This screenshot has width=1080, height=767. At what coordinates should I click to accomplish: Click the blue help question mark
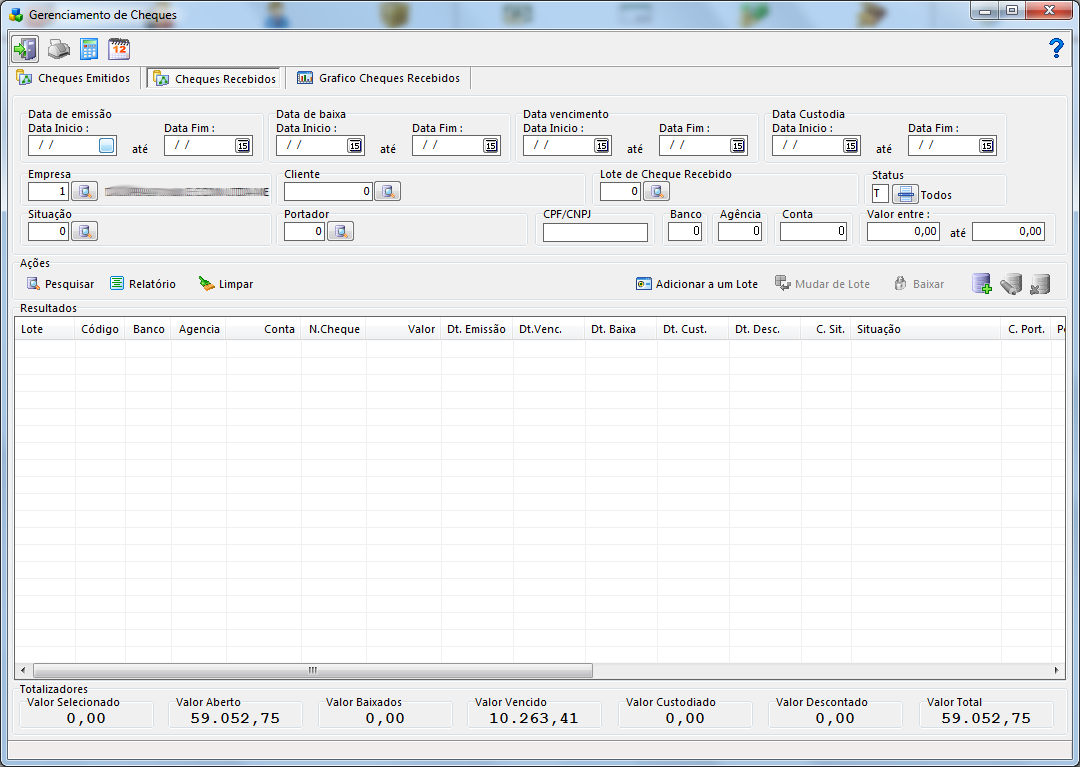click(x=1056, y=48)
